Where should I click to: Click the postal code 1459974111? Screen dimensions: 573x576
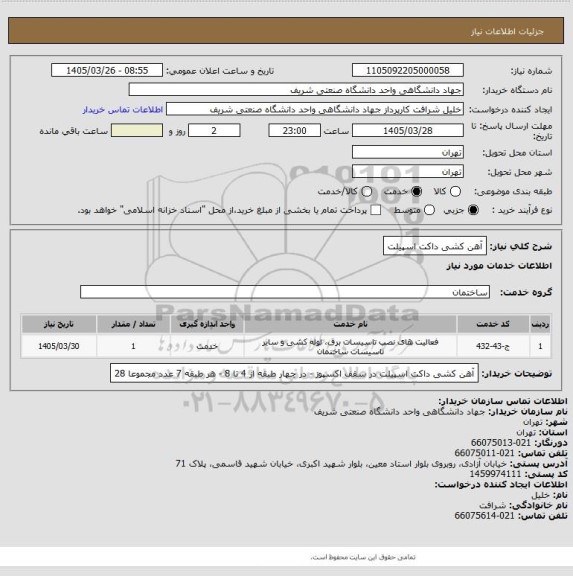[x=495, y=474]
